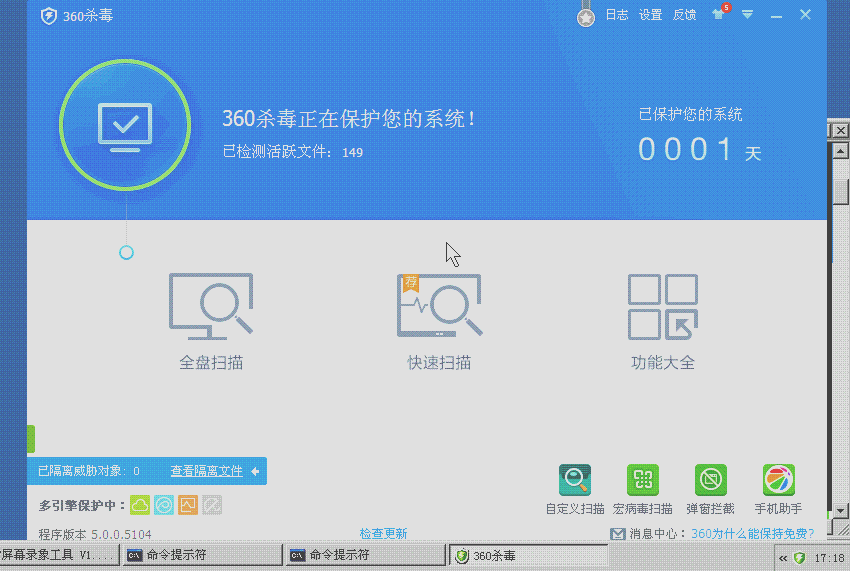The width and height of the screenshot is (850, 571).
Task: Click the 0001 天 protected days counter
Action: tap(699, 149)
